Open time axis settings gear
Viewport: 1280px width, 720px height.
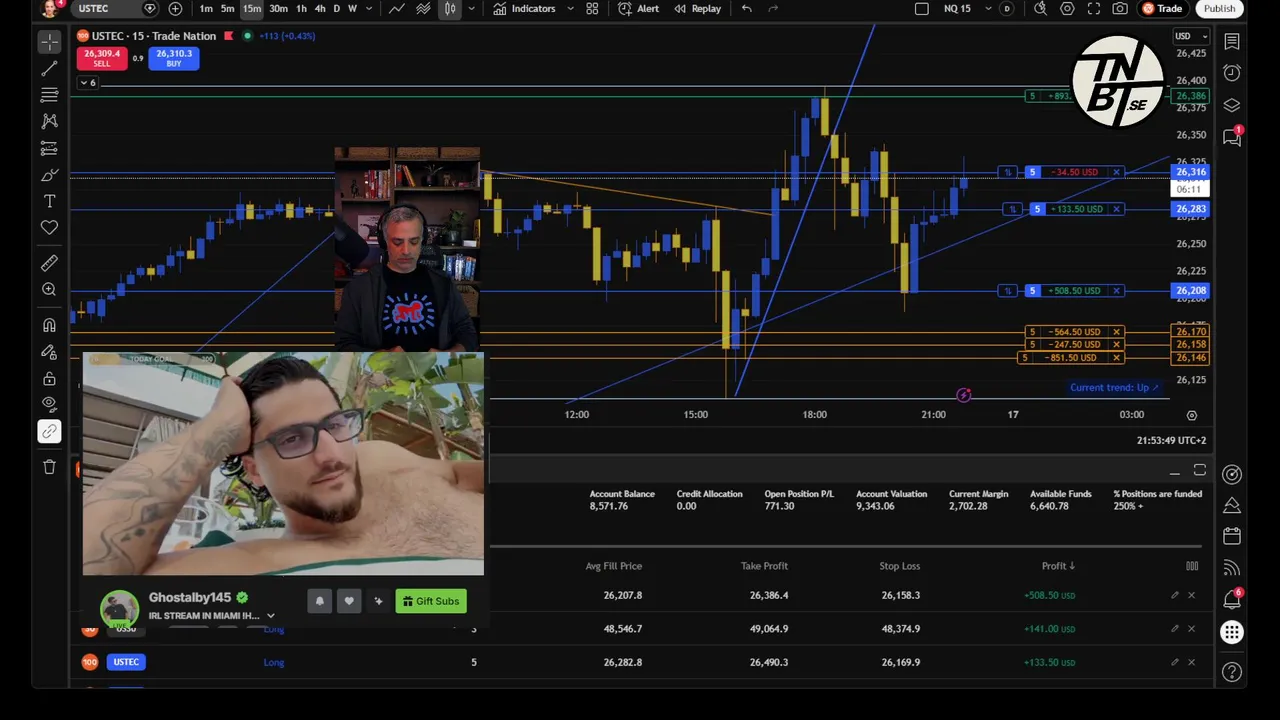pos(1191,415)
